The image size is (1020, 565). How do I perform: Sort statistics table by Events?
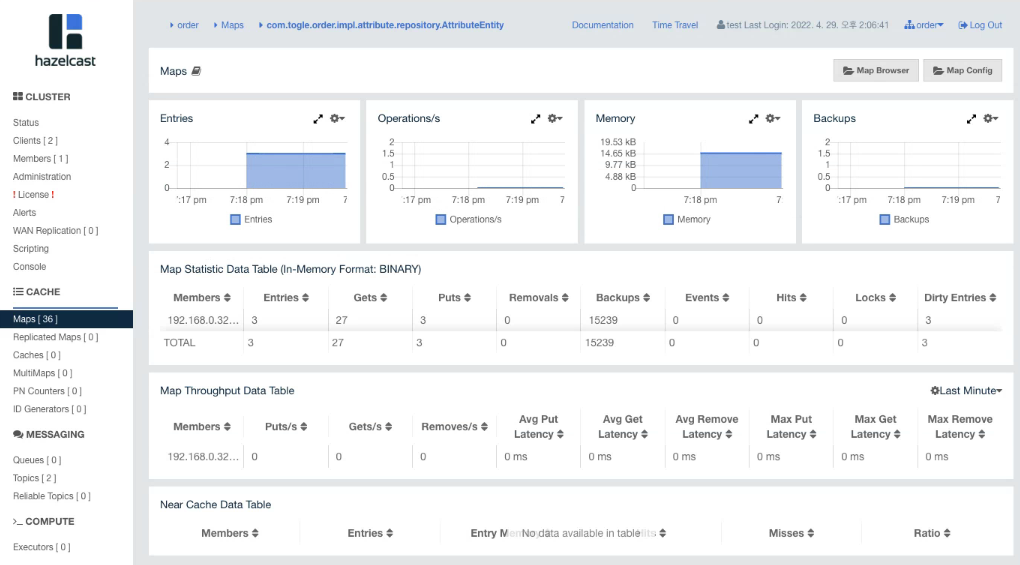click(707, 298)
